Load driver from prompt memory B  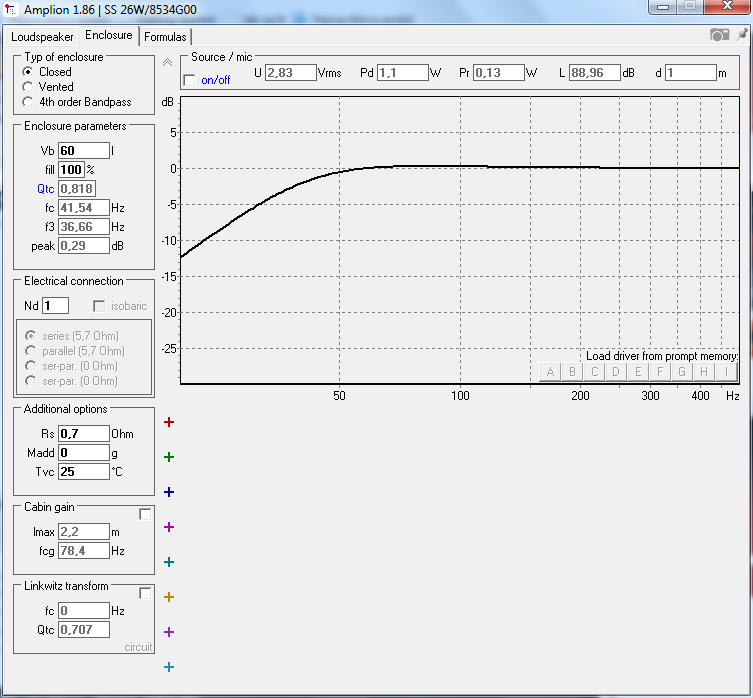point(572,372)
